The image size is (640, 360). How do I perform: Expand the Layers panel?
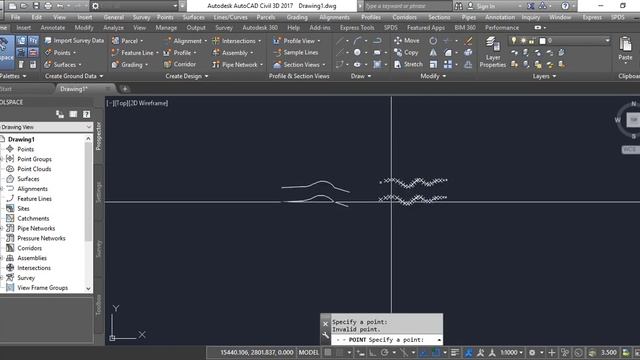point(544,76)
